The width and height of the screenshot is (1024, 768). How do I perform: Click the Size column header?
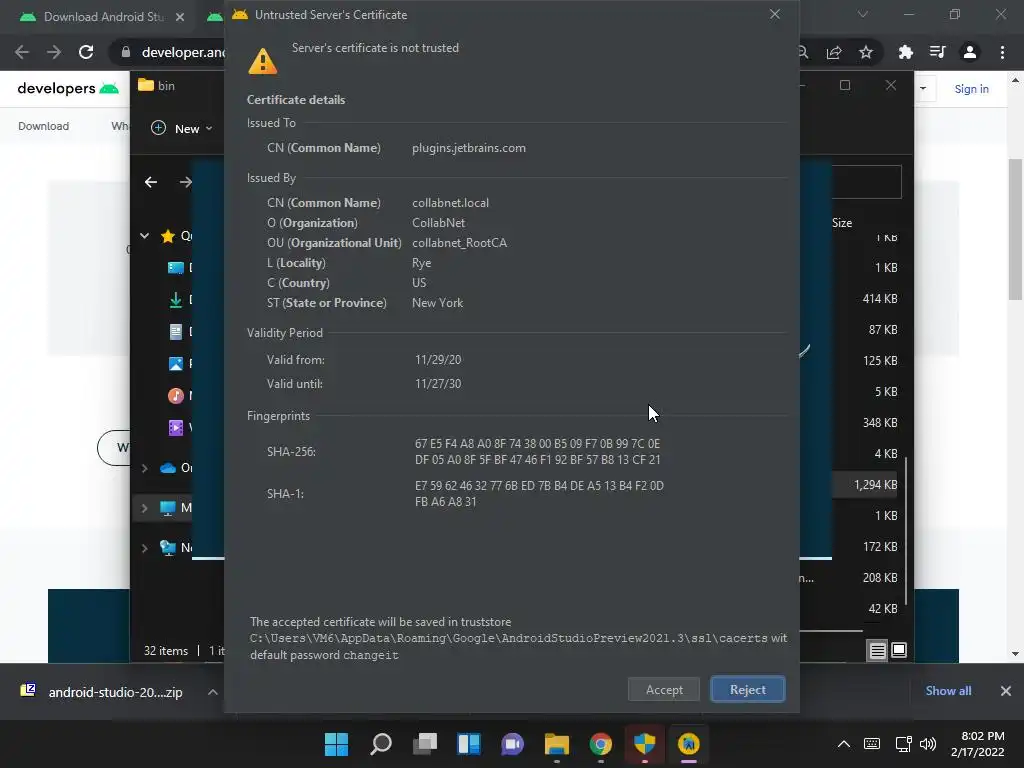[x=842, y=223]
